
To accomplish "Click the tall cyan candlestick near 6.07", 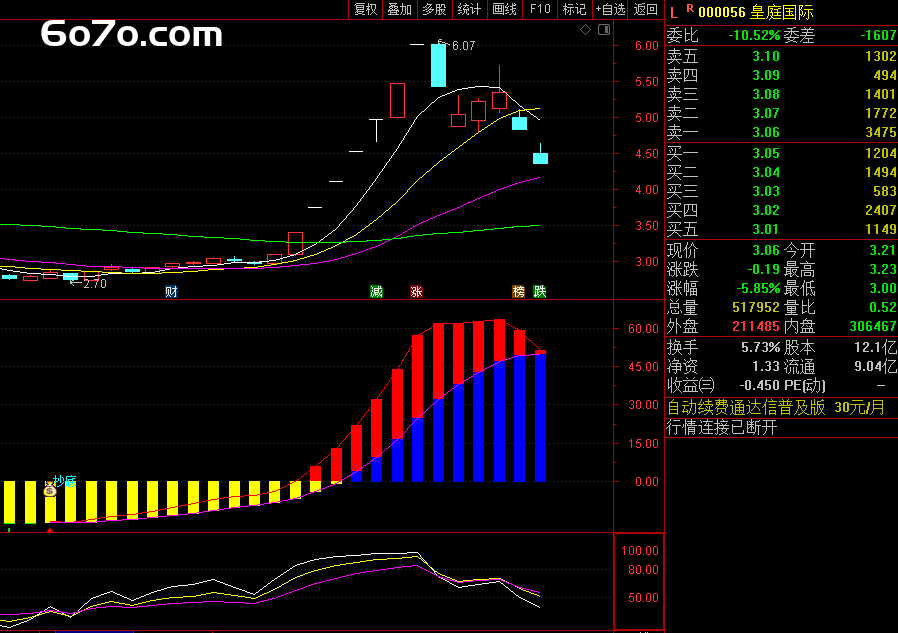I will click(x=438, y=65).
